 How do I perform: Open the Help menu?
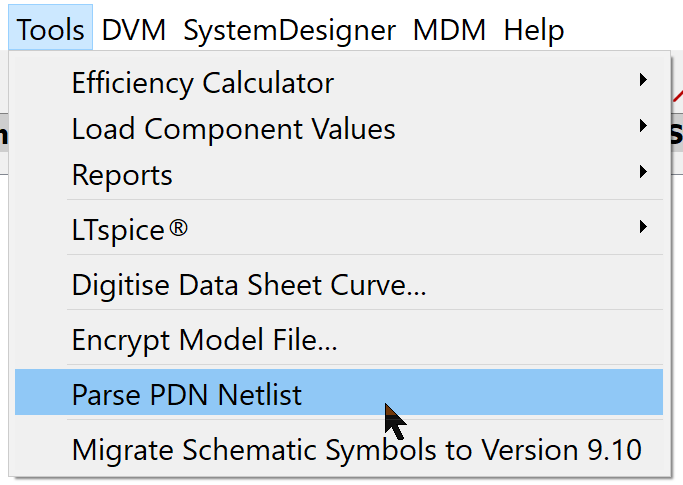click(x=533, y=29)
